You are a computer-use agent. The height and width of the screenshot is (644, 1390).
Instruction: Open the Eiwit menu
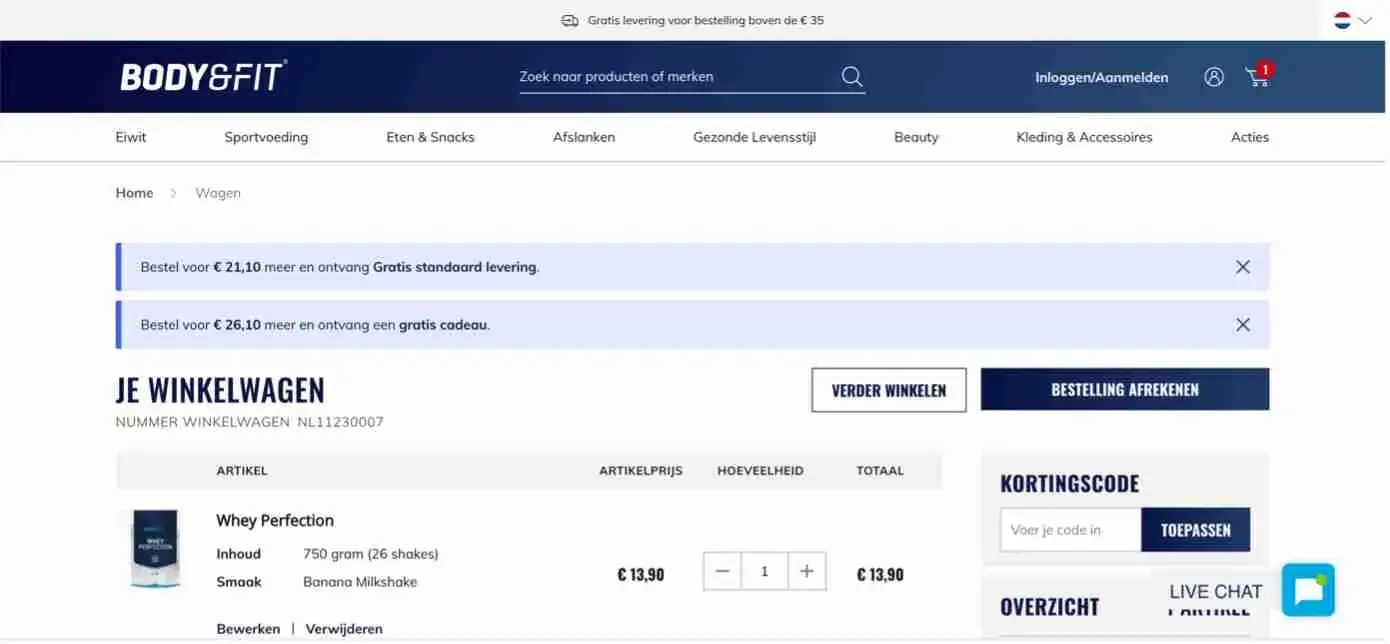tap(131, 137)
